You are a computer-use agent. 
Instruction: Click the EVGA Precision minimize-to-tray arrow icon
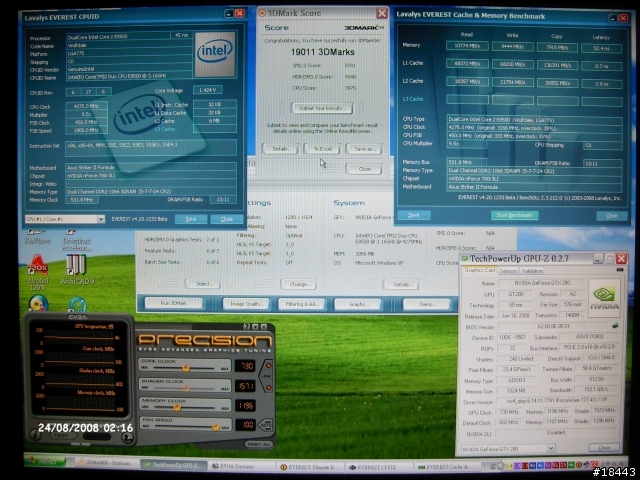255,327
